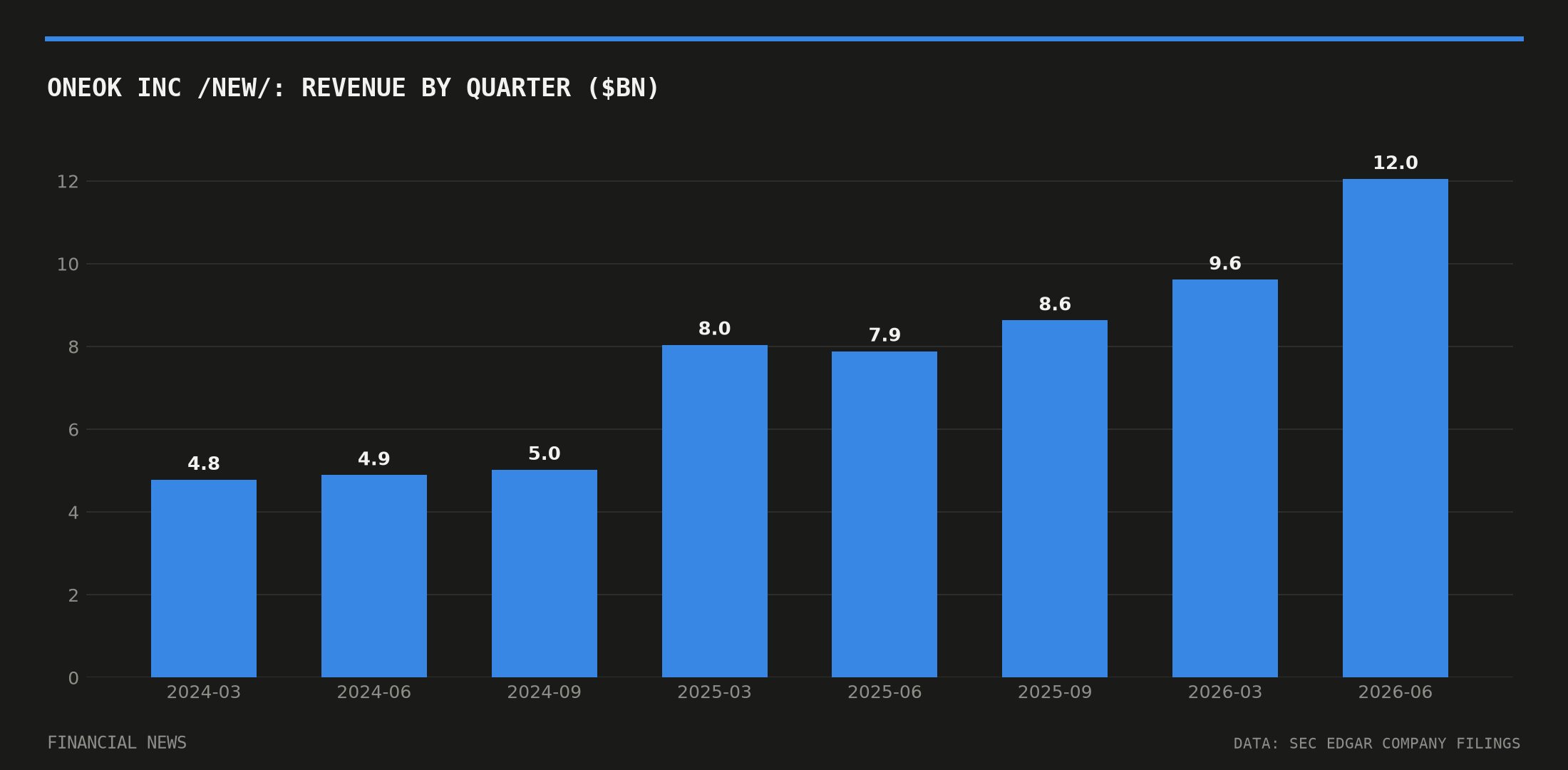This screenshot has height=770, width=1568.
Task: Select the 2024-06 revenue bar
Action: point(374,576)
